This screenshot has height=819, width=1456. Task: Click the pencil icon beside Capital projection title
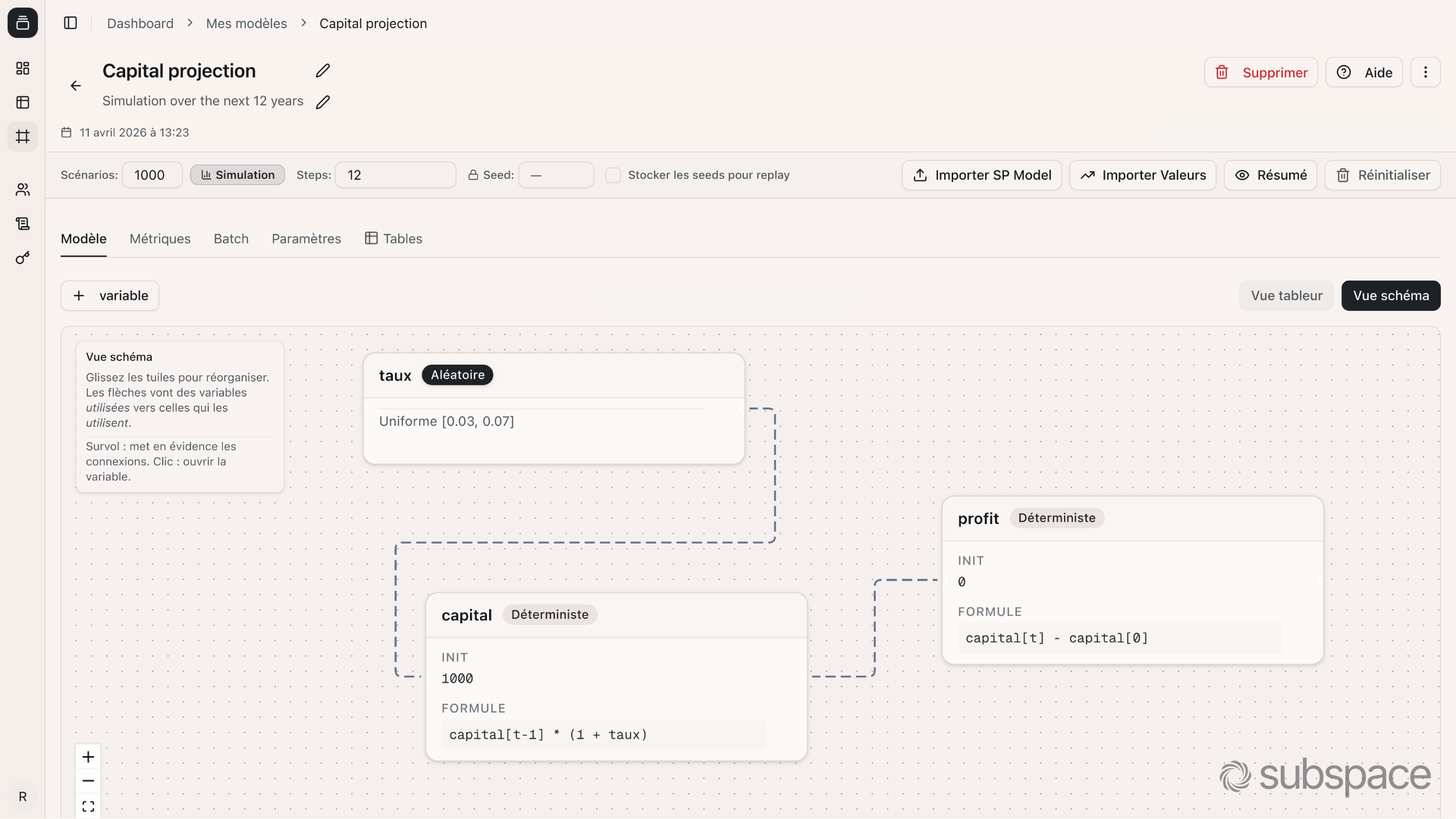(x=322, y=70)
